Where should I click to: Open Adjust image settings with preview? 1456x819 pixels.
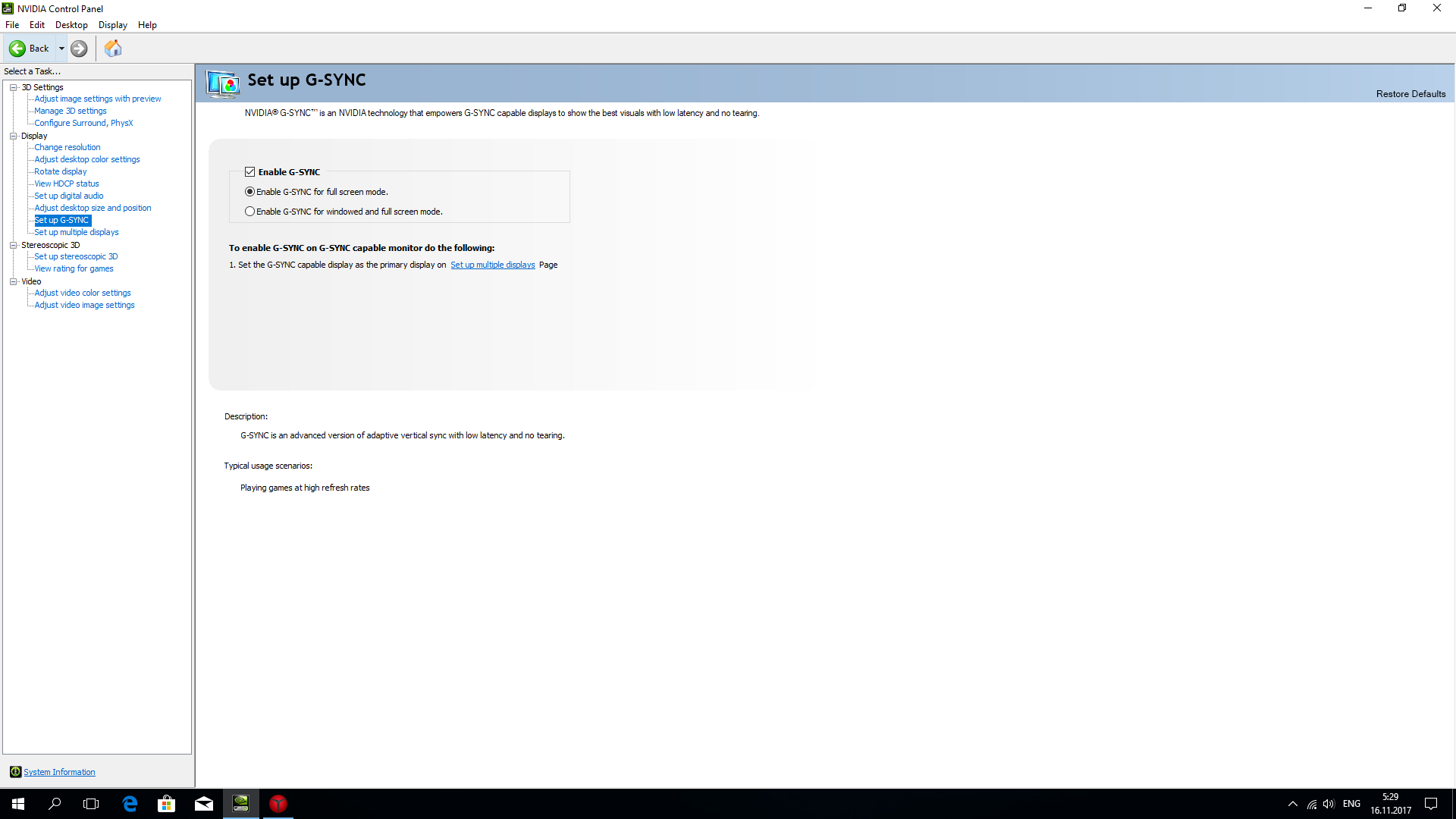[98, 99]
